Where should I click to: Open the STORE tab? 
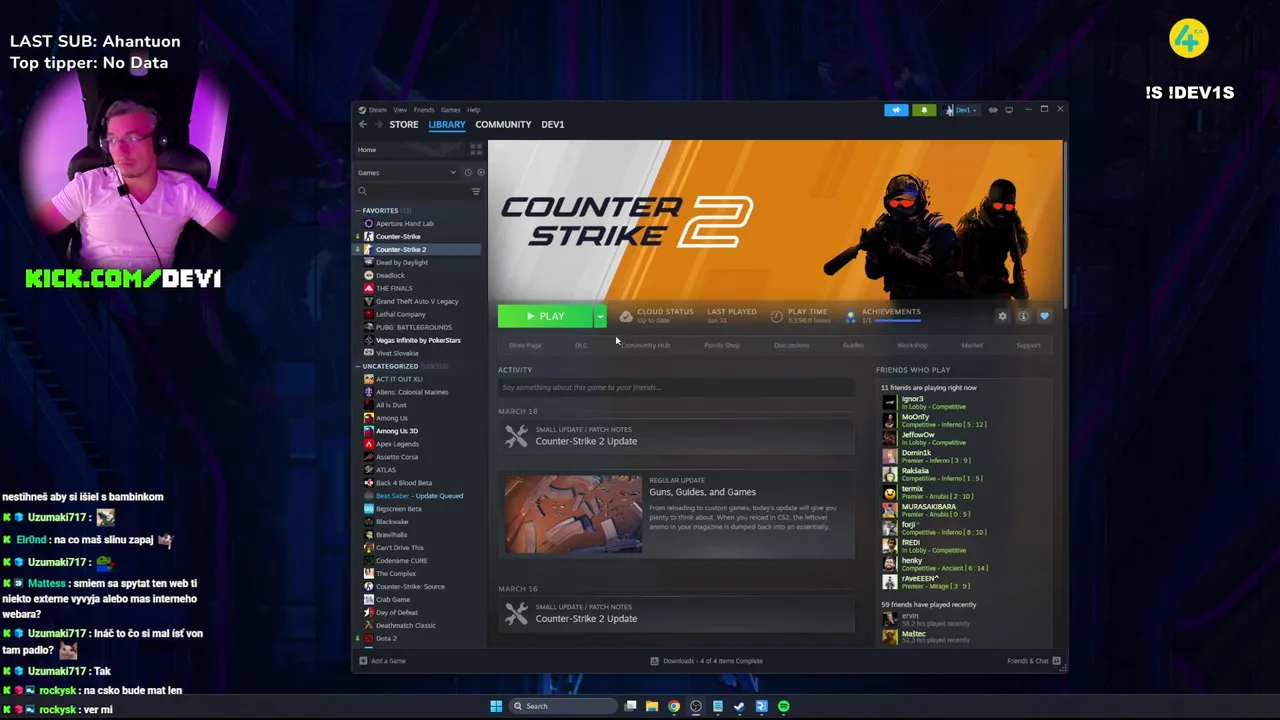(x=404, y=125)
